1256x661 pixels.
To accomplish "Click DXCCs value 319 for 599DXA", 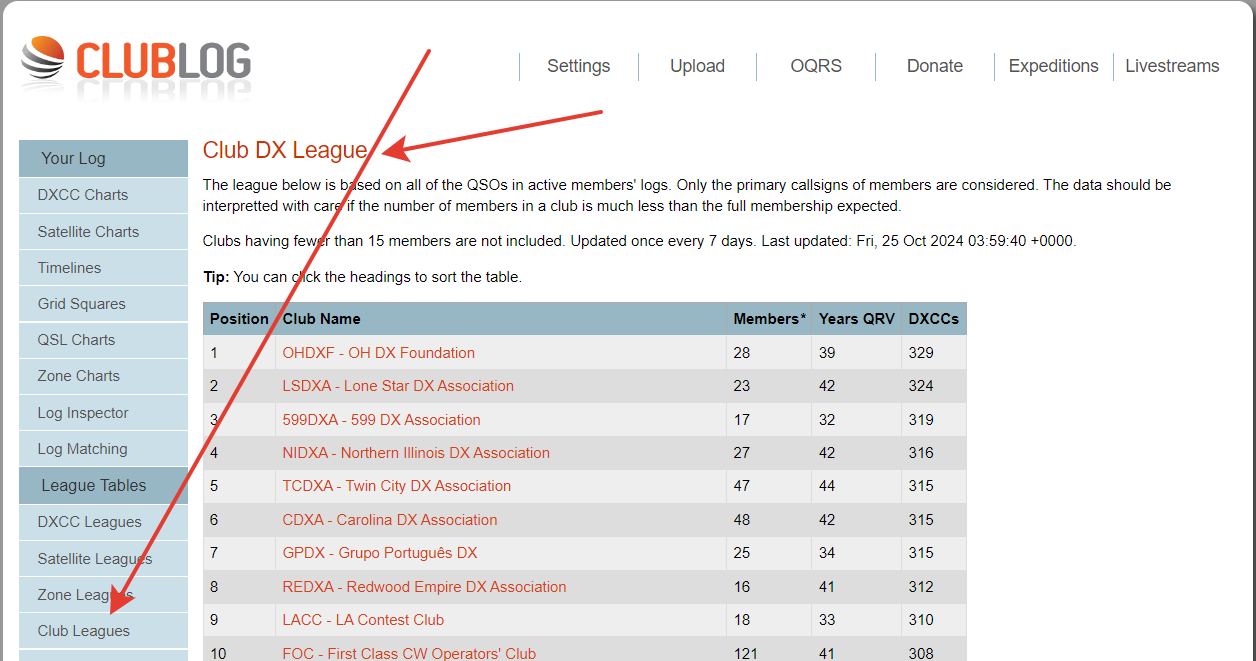I will click(921, 420).
